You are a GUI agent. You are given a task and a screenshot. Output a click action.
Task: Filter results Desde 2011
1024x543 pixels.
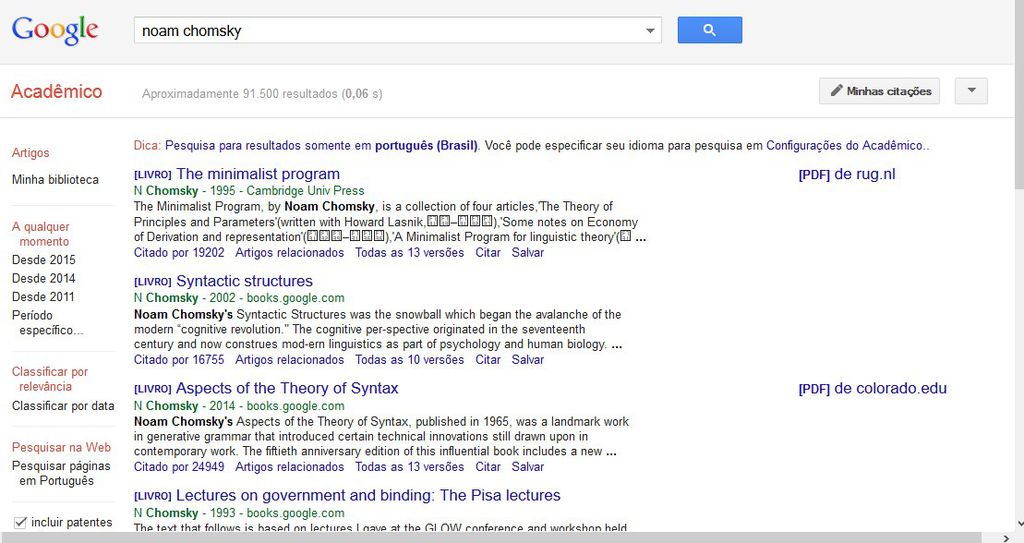point(43,297)
